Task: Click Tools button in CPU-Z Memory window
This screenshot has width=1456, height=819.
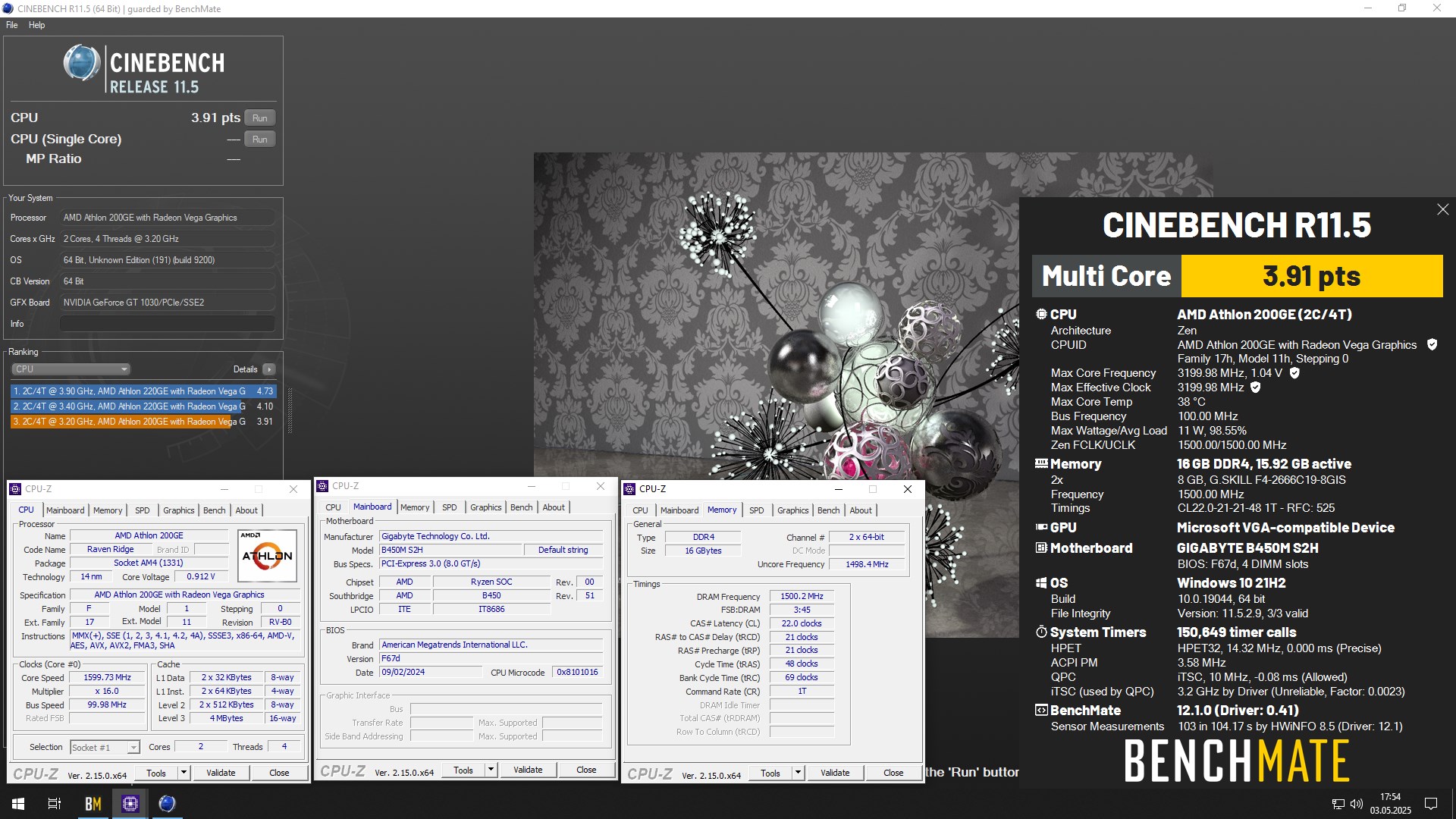Action: 770,773
